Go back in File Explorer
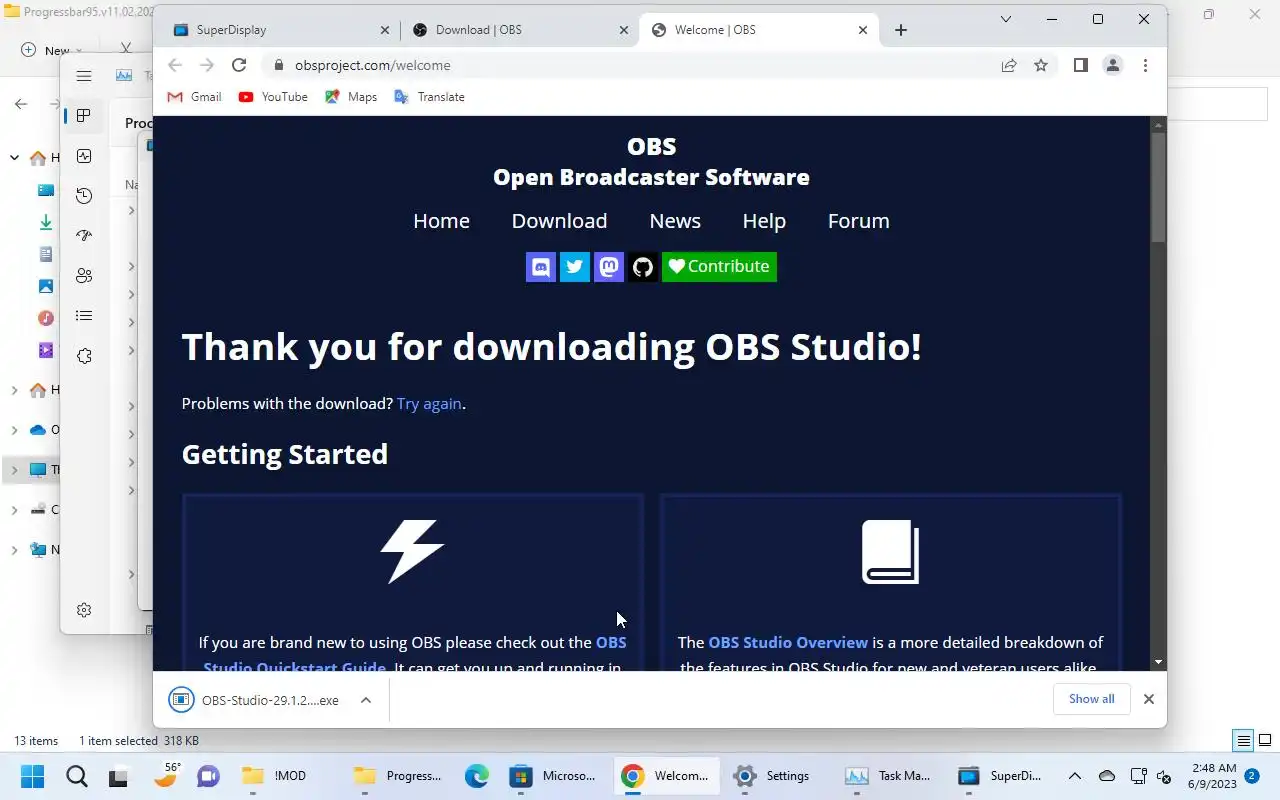This screenshot has height=800, width=1280. (21, 103)
